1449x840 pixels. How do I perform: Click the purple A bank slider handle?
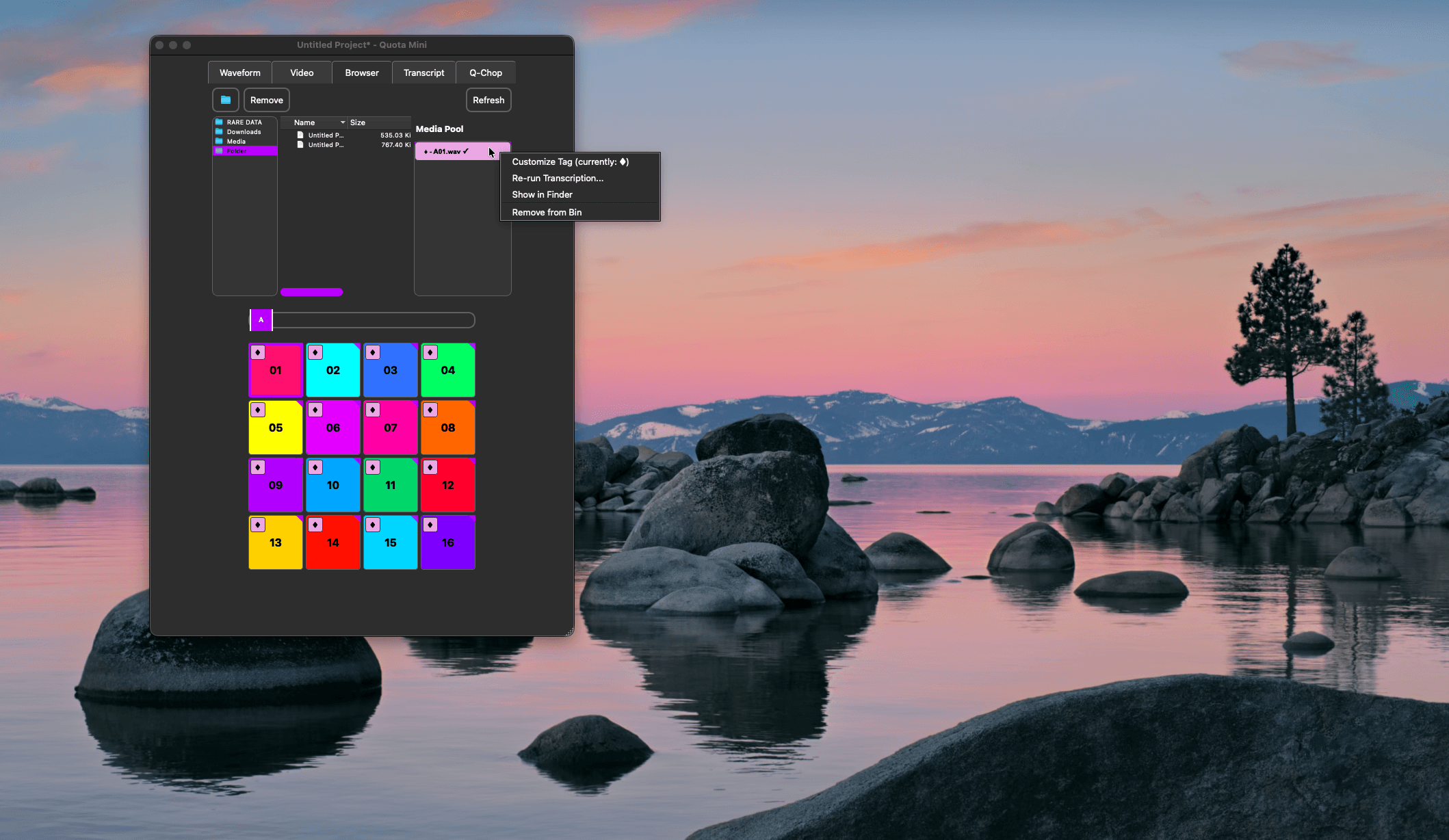coord(261,320)
